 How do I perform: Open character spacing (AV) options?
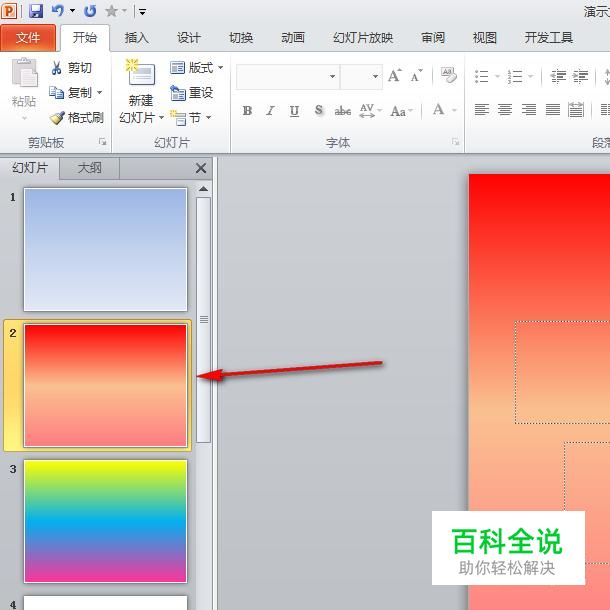tap(370, 111)
